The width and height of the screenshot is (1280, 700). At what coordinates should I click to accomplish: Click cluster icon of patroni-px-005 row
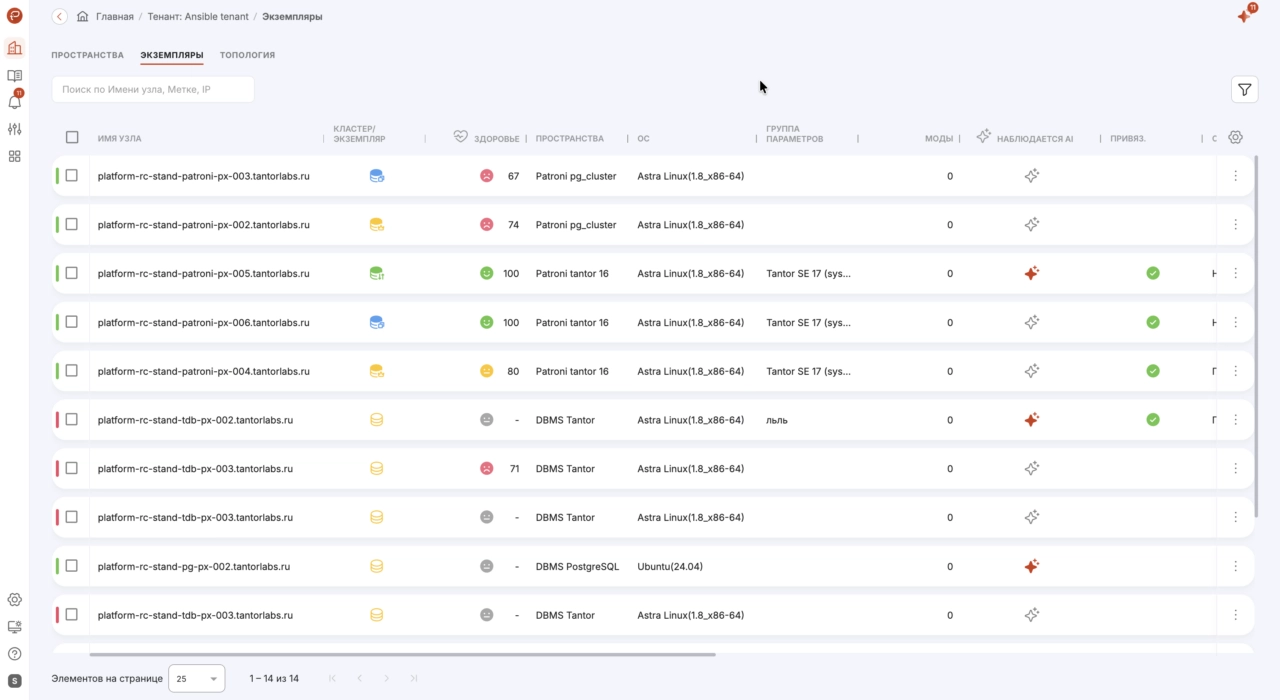click(x=377, y=273)
